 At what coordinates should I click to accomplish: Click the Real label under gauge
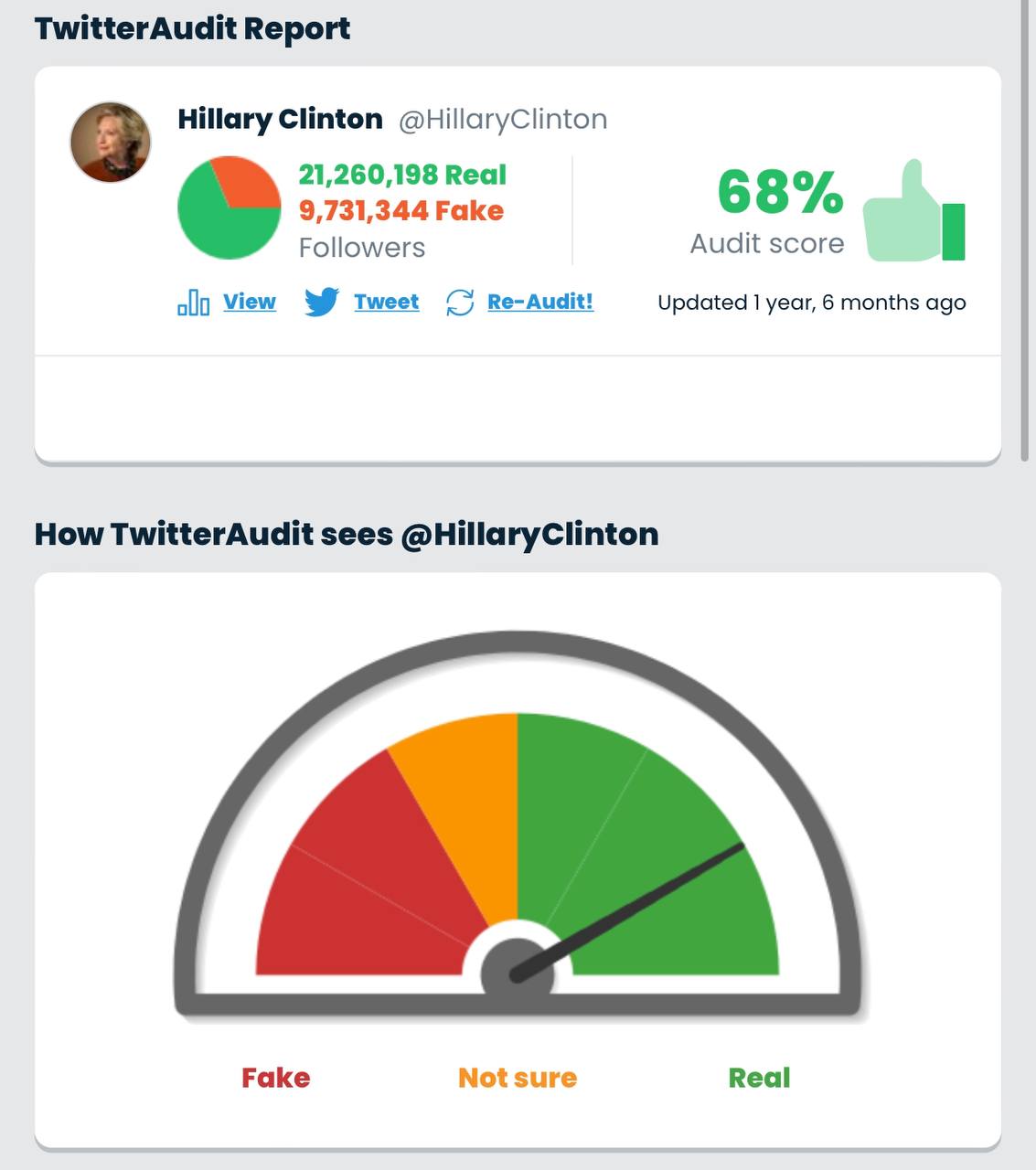click(x=759, y=1078)
